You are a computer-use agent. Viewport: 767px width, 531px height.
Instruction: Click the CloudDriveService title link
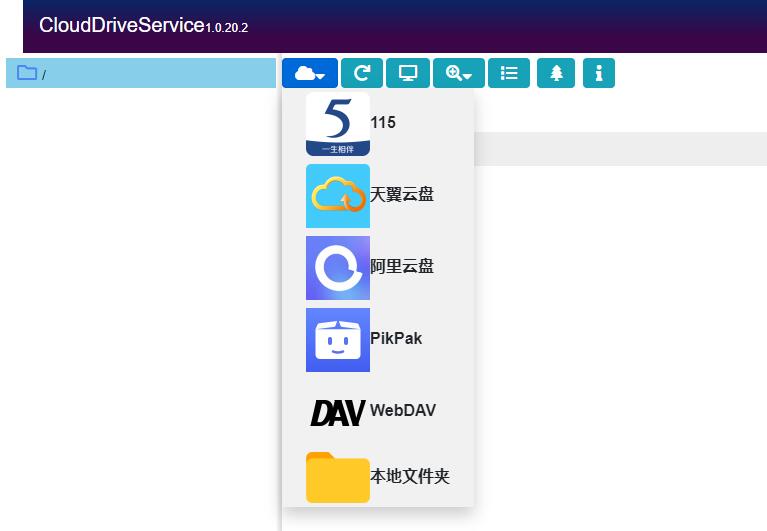[x=121, y=25]
